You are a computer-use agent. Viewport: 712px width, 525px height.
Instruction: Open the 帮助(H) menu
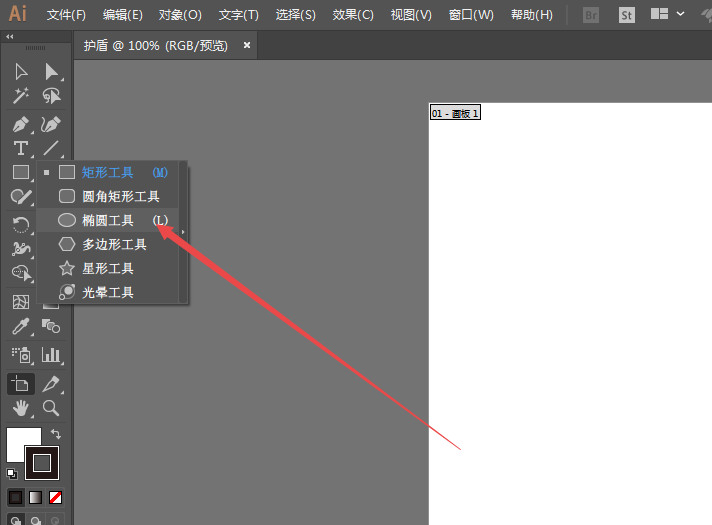pos(532,15)
